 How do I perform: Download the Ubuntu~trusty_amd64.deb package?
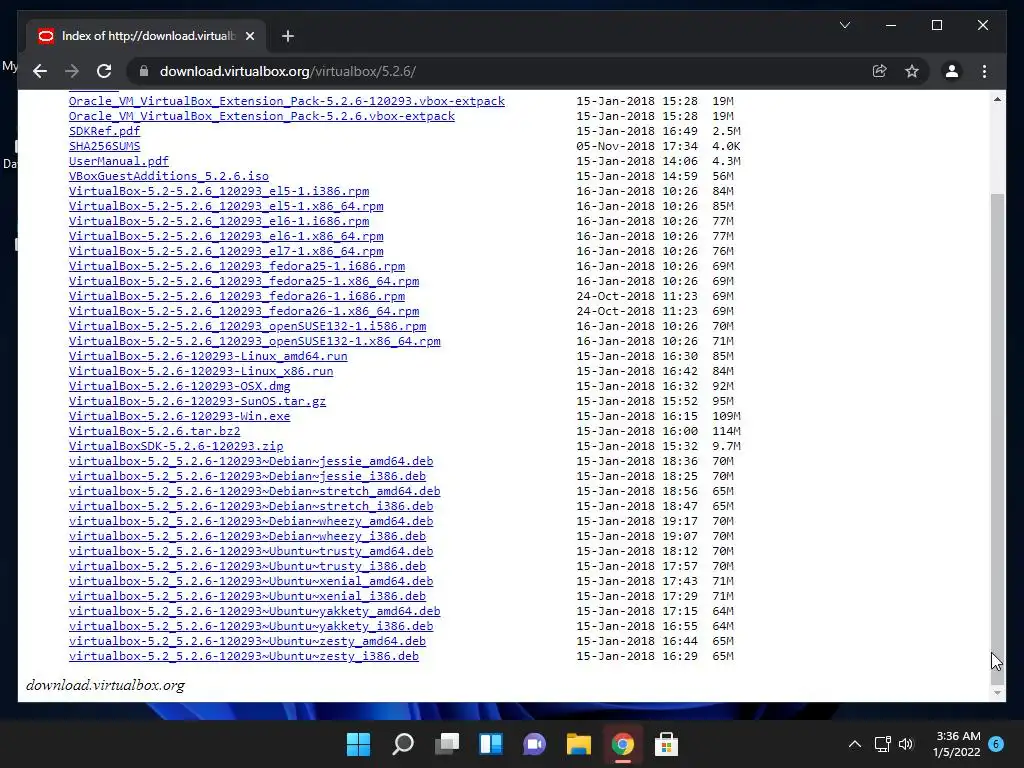[251, 552]
